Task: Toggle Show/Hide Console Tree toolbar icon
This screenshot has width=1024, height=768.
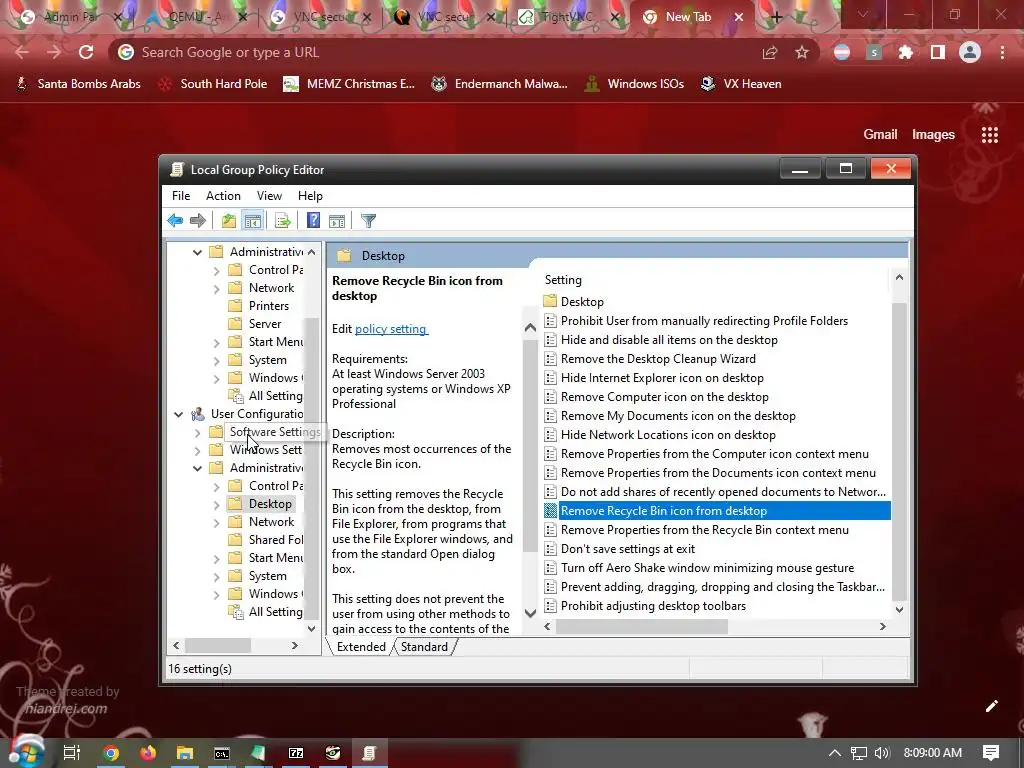Action: 253,221
